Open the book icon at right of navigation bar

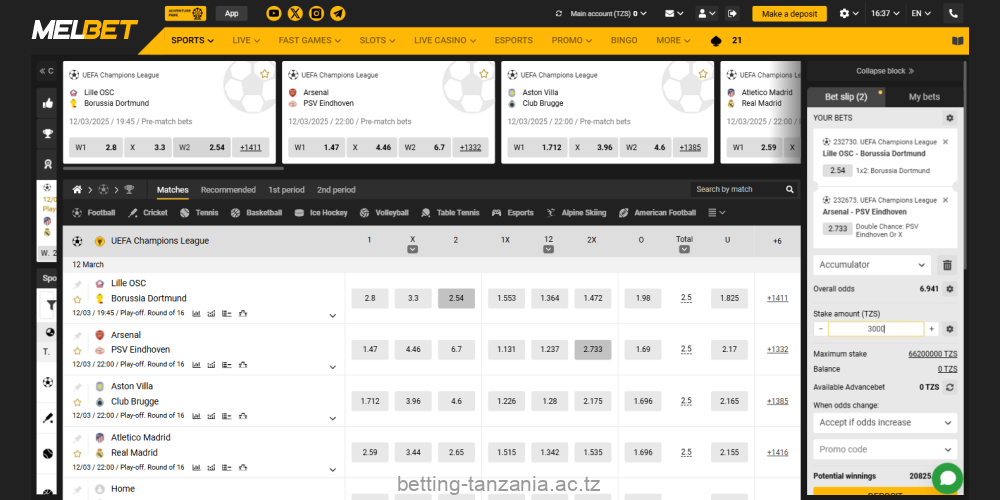pyautogui.click(x=957, y=41)
